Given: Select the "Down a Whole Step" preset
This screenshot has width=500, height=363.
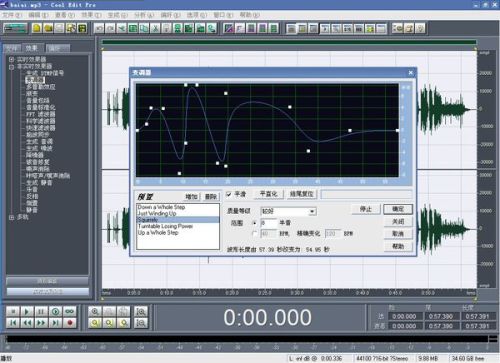Looking at the screenshot, I should point(161,207).
